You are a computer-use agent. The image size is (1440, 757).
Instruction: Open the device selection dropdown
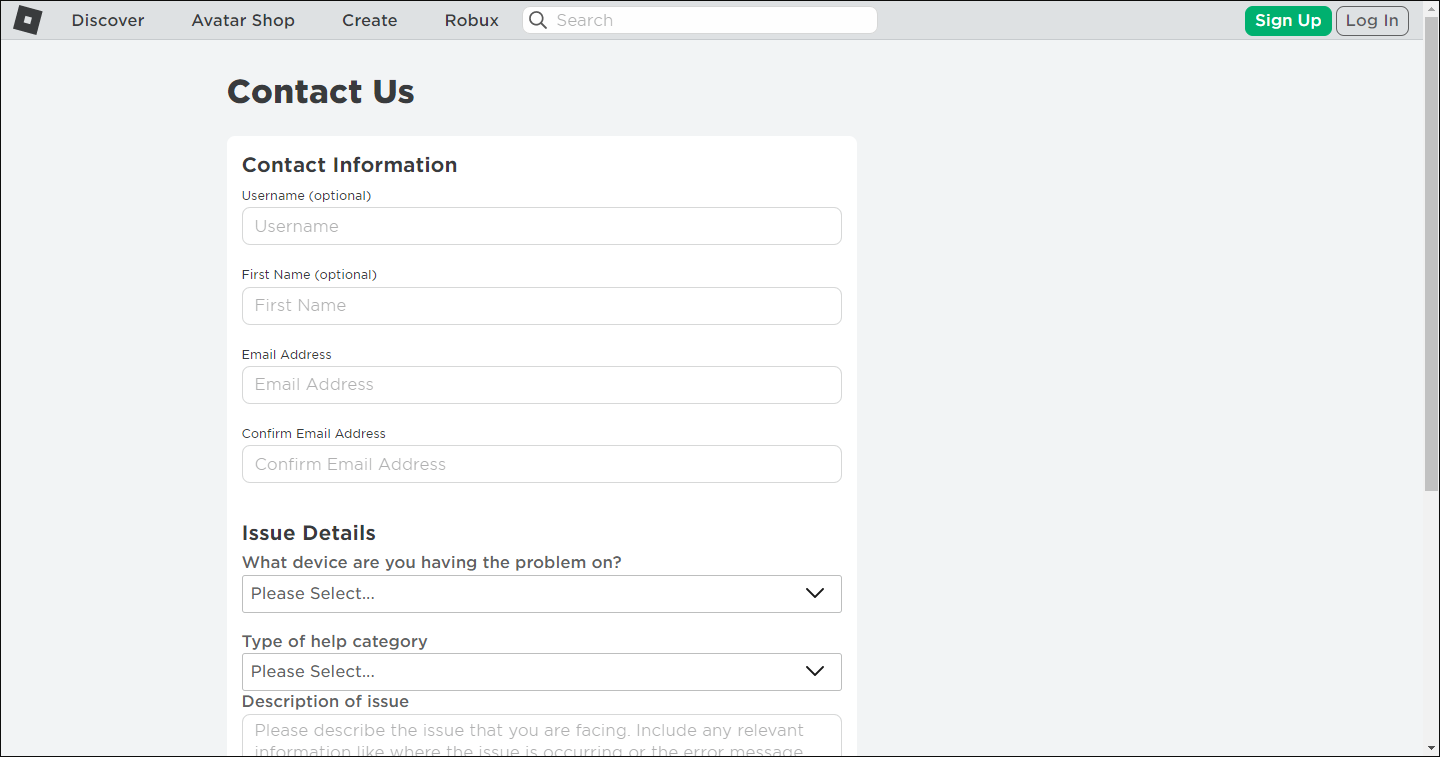[541, 593]
